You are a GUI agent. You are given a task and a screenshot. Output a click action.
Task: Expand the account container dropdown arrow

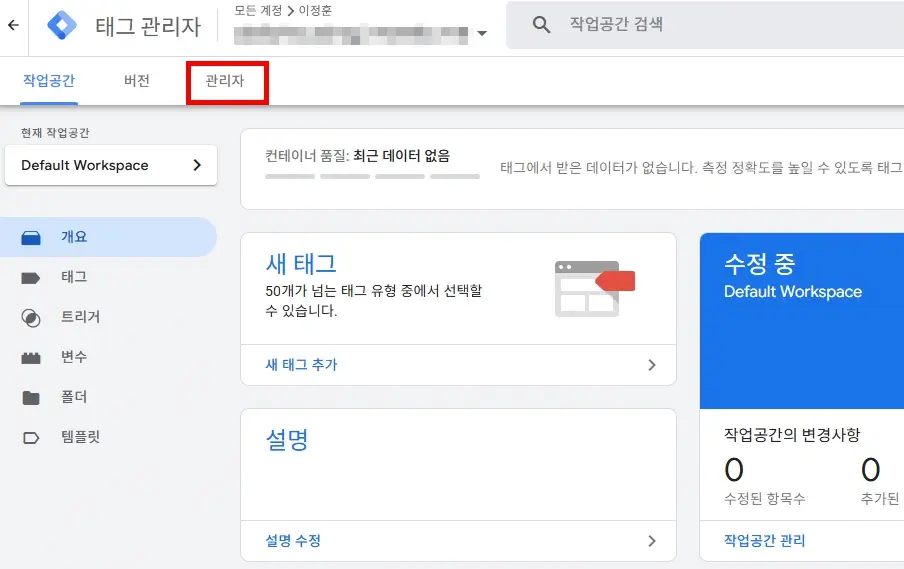482,33
